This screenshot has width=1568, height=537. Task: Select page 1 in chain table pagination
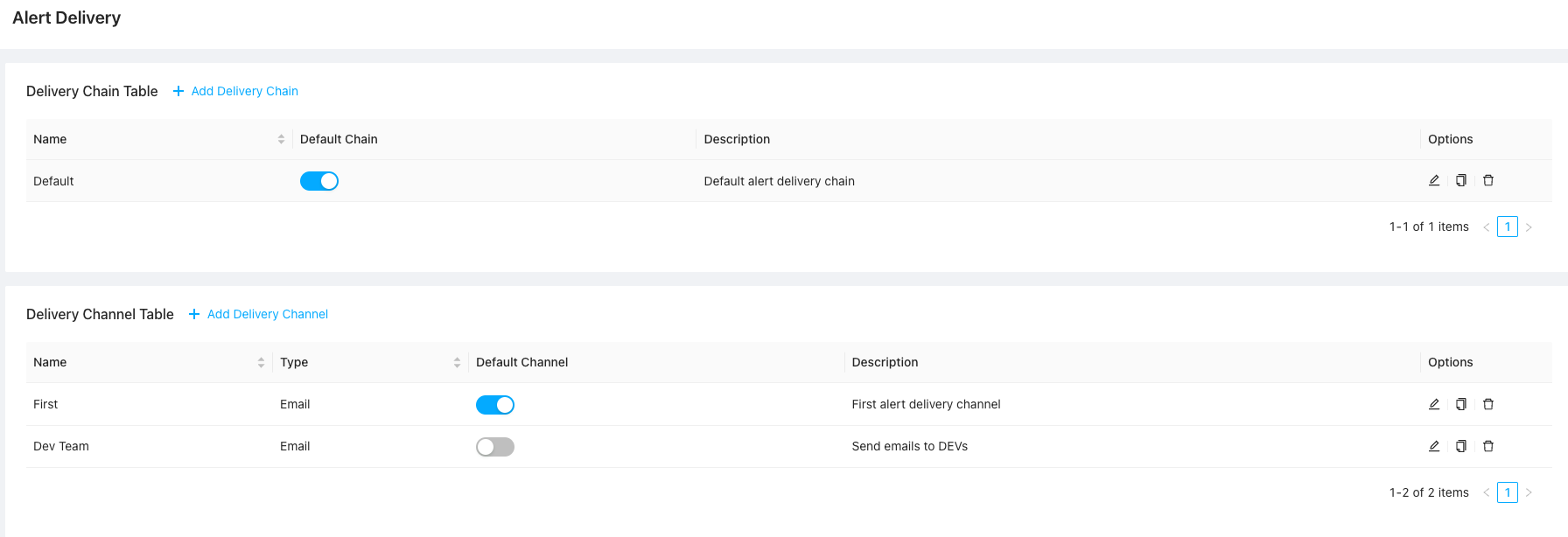[x=1508, y=227]
